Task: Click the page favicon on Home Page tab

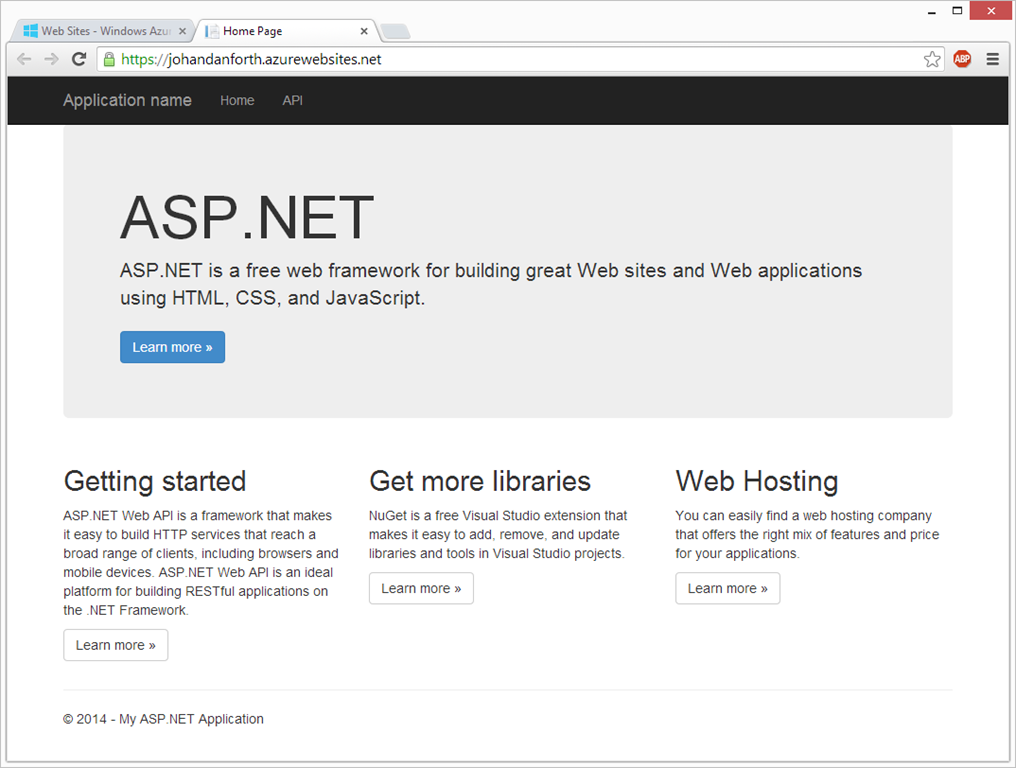Action: pyautogui.click(x=212, y=30)
